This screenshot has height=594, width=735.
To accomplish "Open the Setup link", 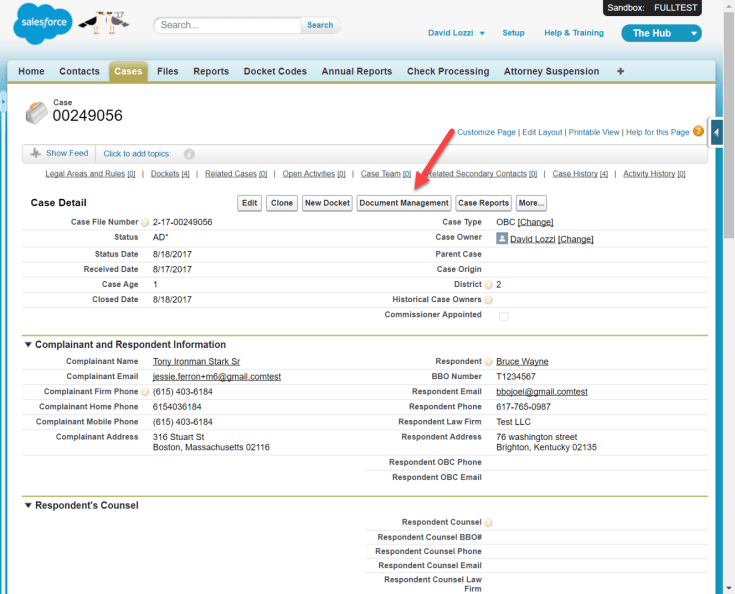I will (513, 33).
